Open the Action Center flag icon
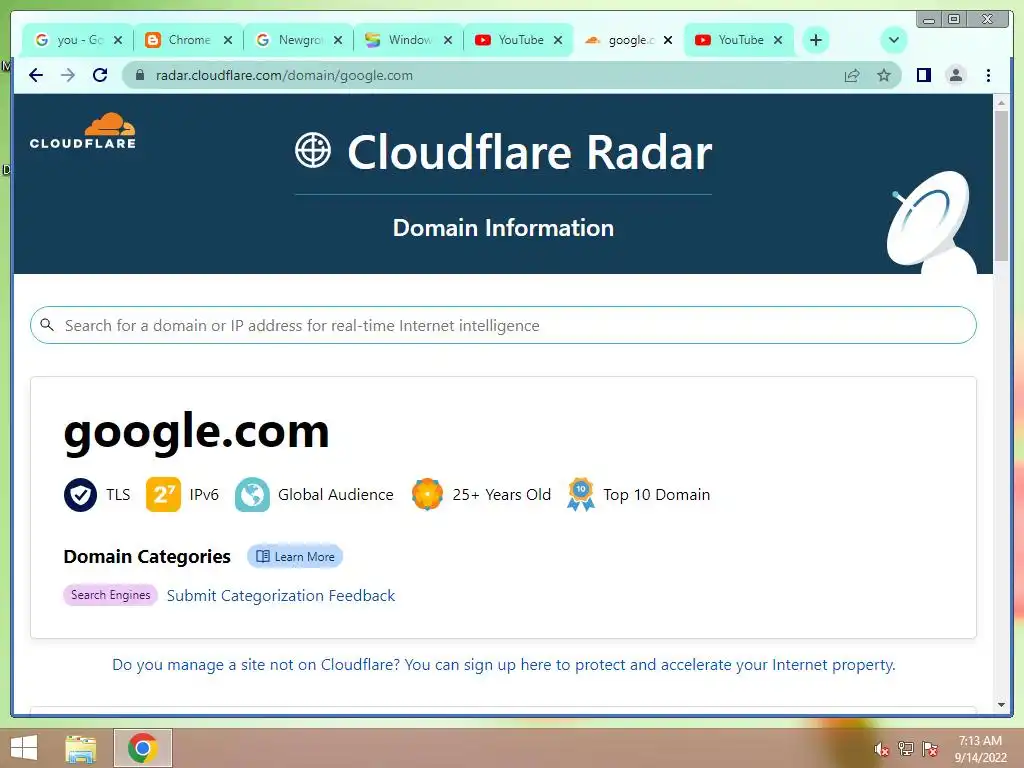 point(930,749)
